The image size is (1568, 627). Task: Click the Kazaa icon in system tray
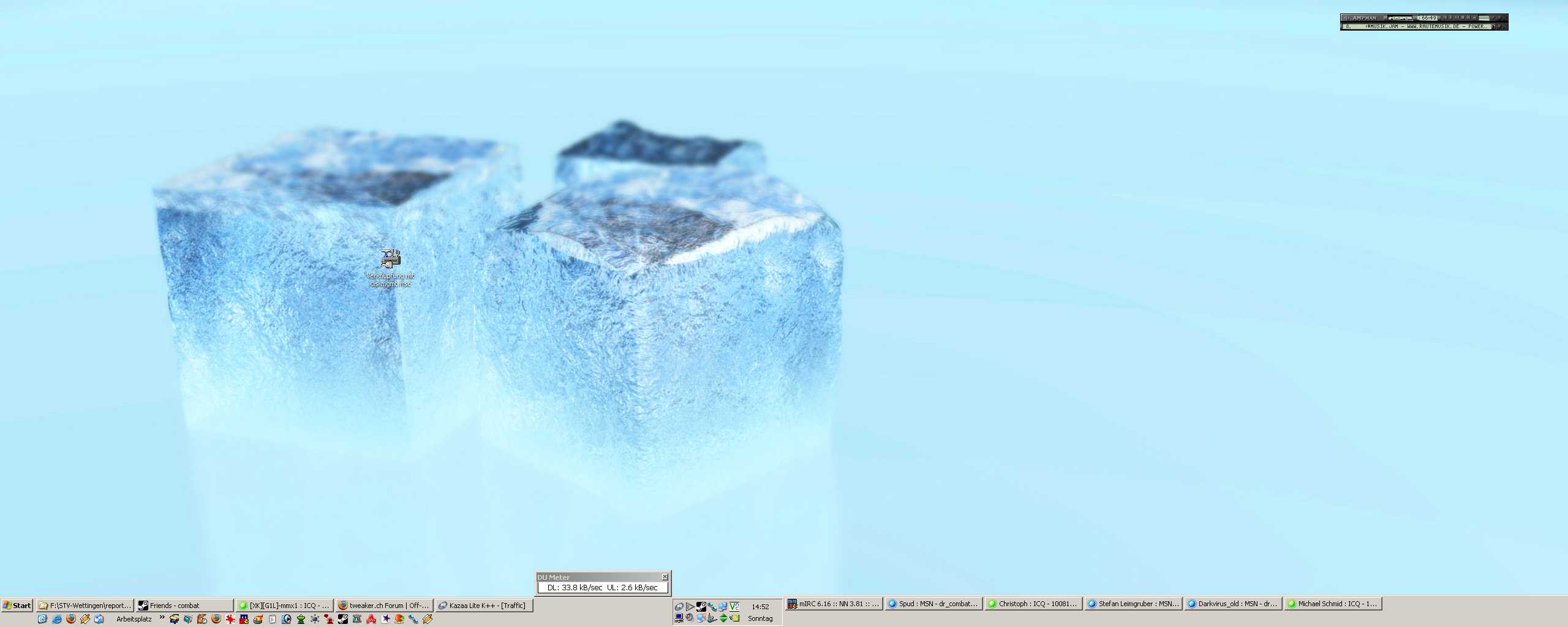tap(679, 607)
